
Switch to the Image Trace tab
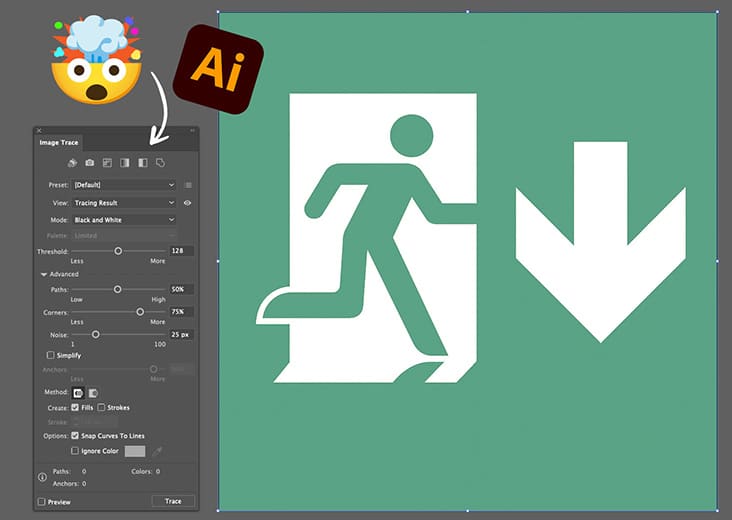59,142
